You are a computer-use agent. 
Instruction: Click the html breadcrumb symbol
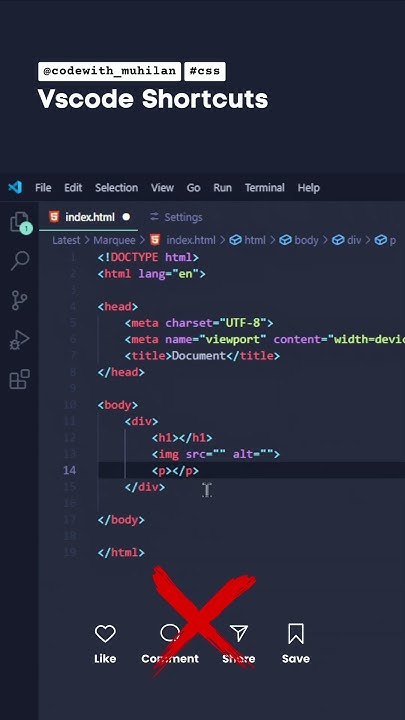248,240
